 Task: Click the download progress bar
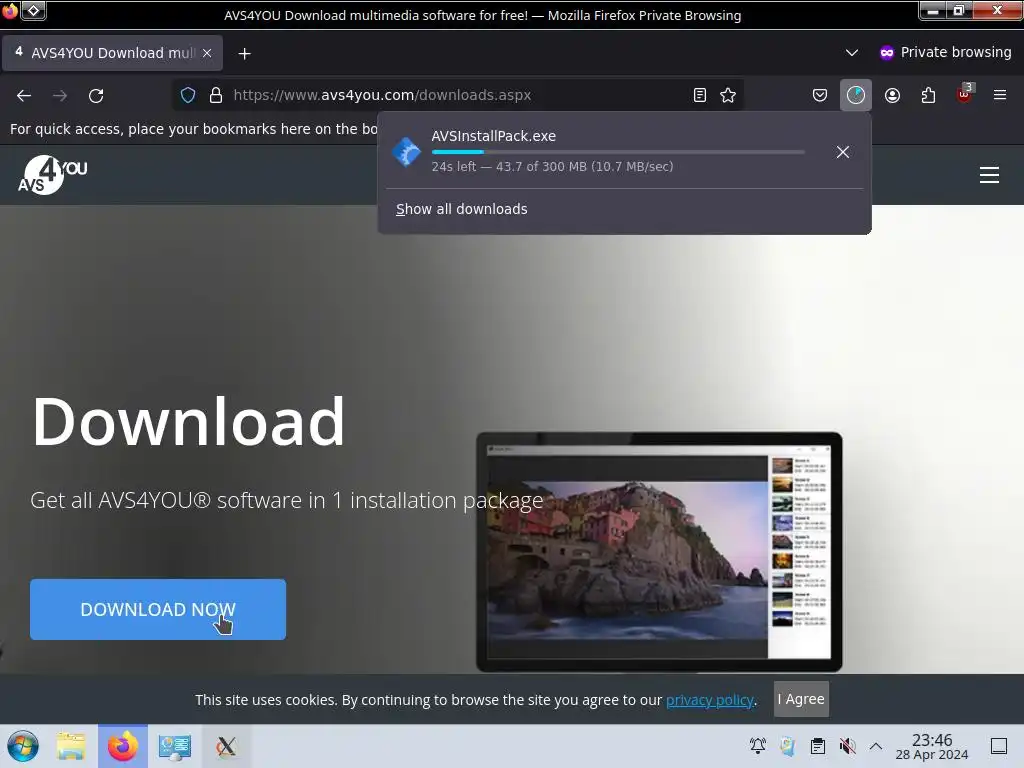pos(618,152)
